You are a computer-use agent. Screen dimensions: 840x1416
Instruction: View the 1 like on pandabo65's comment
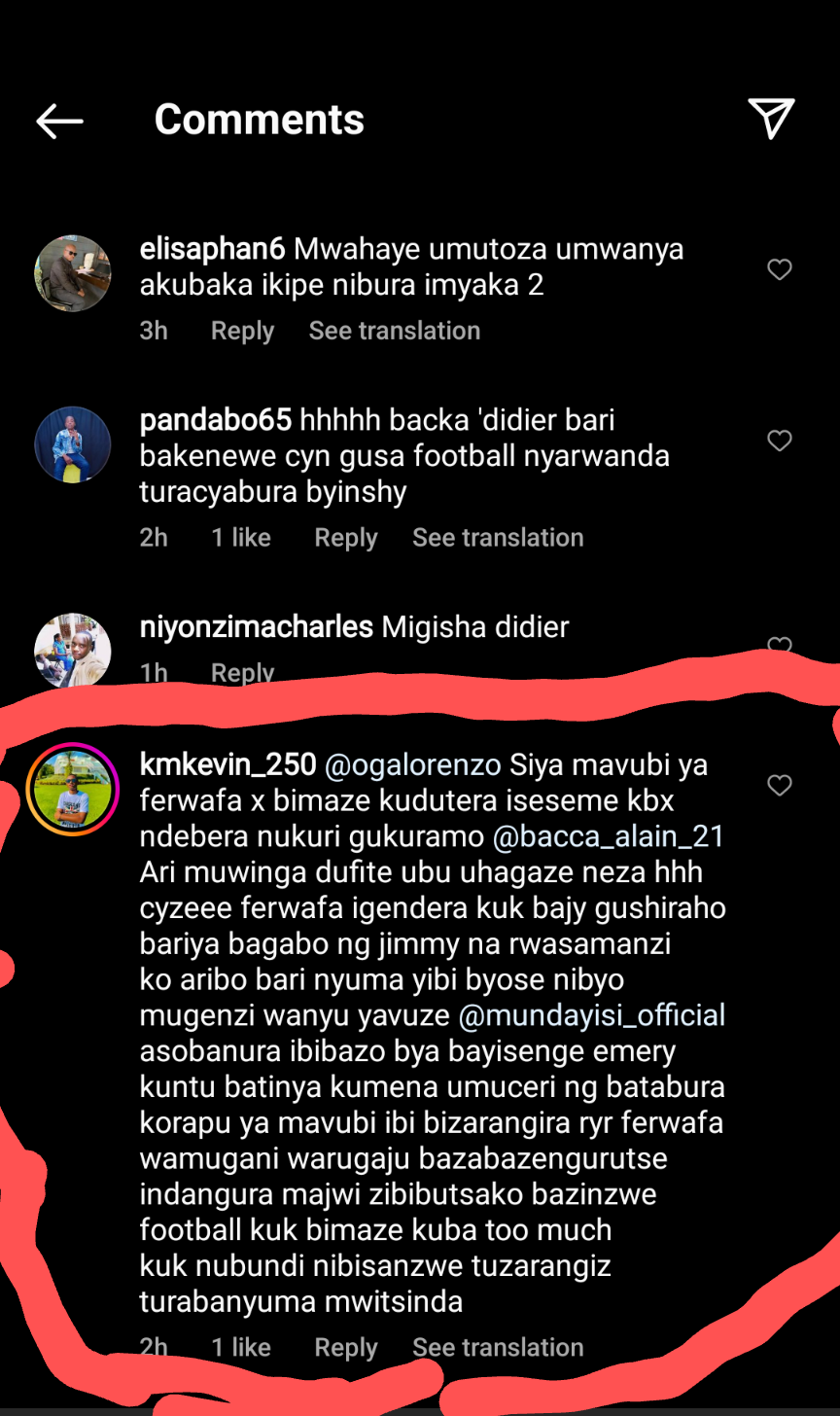tap(241, 538)
